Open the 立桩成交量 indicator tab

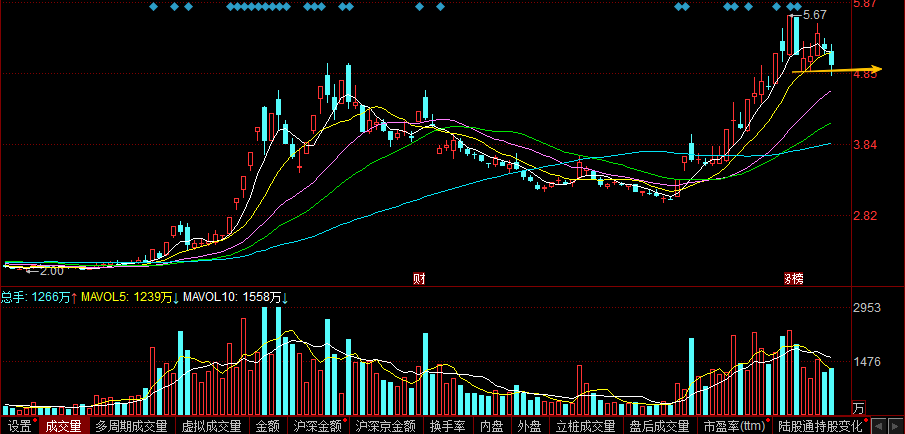point(585,426)
